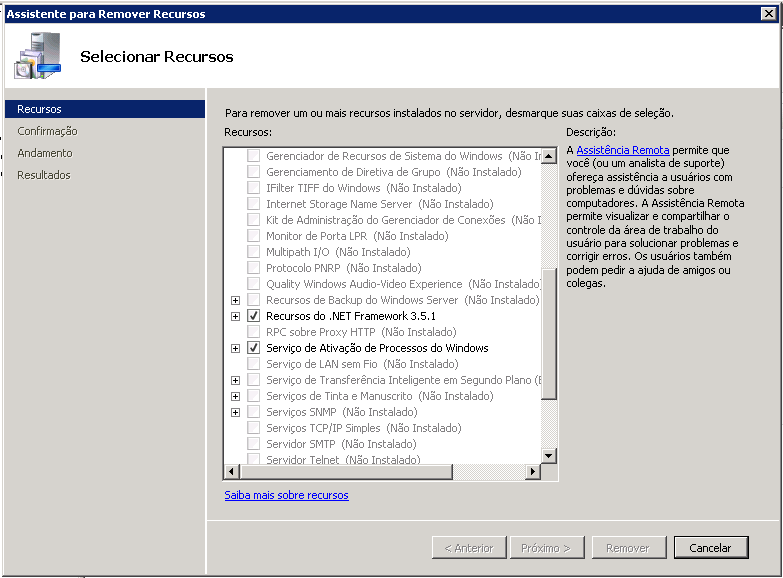Viewport: 783px width, 578px height.
Task: Open the Saiba mais sobre recursos link
Action: click(x=286, y=495)
